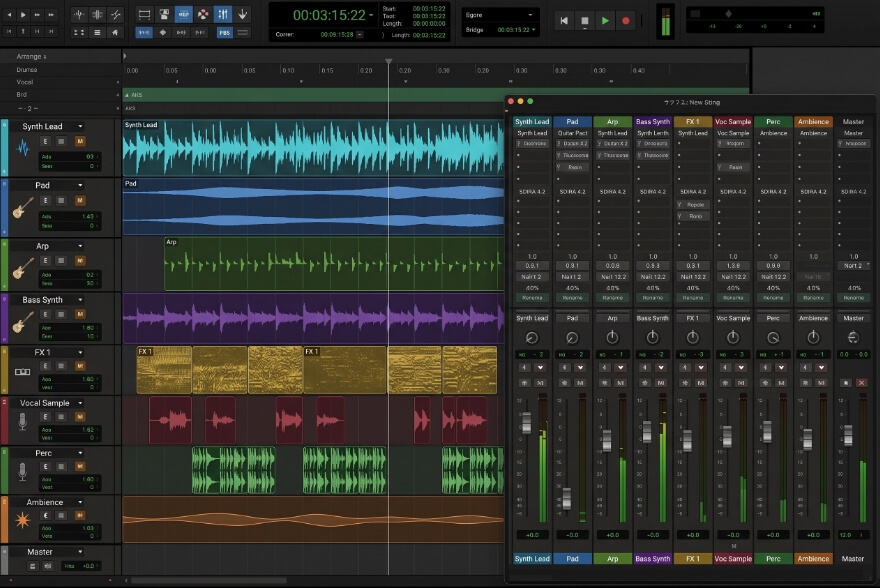Click the FX 1 color label at mixer bottom
Viewport: 880px width, 588px height.
click(x=693, y=559)
